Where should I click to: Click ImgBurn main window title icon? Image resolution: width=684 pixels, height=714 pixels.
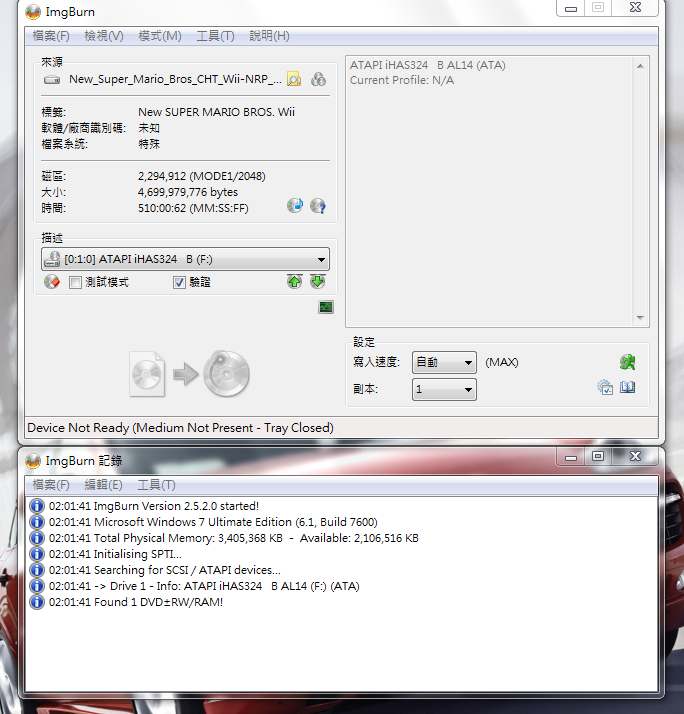click(x=33, y=12)
